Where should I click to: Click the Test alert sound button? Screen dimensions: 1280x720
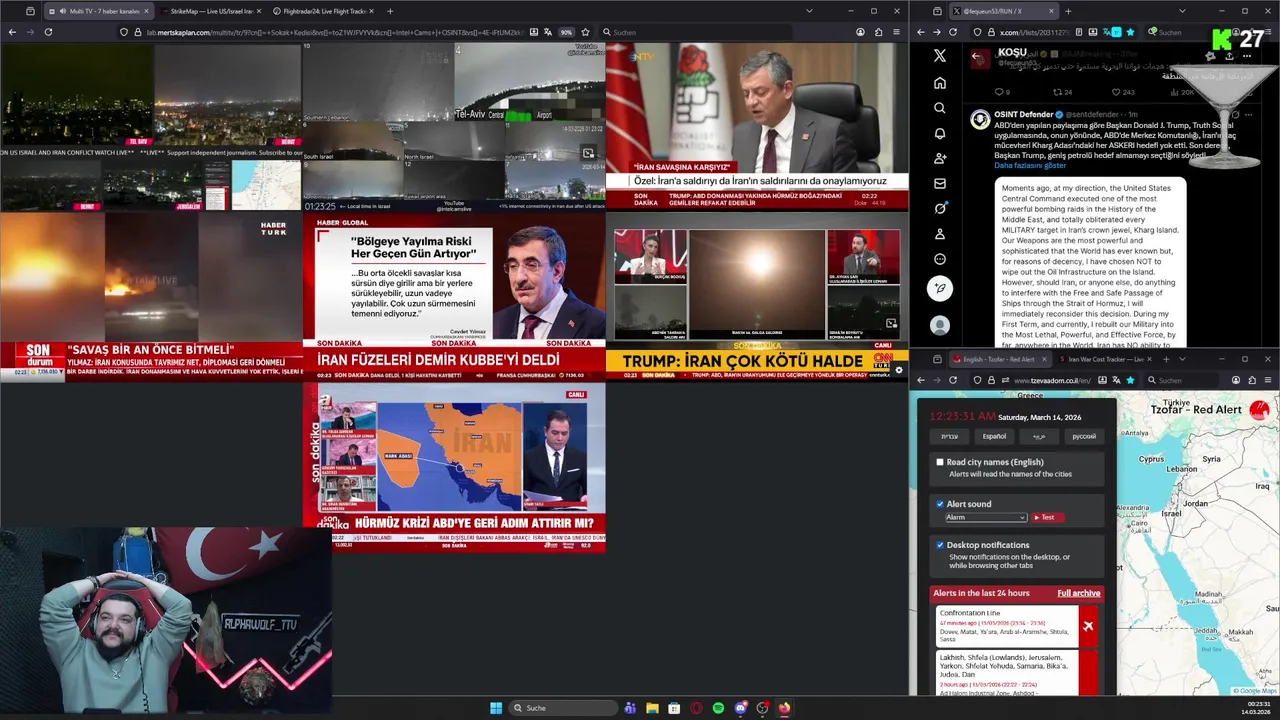pos(1046,517)
